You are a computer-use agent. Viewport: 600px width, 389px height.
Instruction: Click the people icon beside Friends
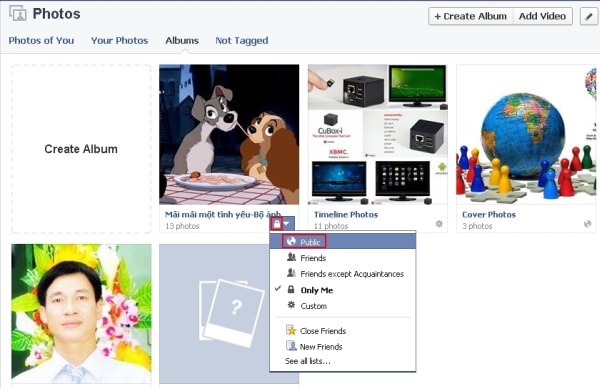click(291, 257)
